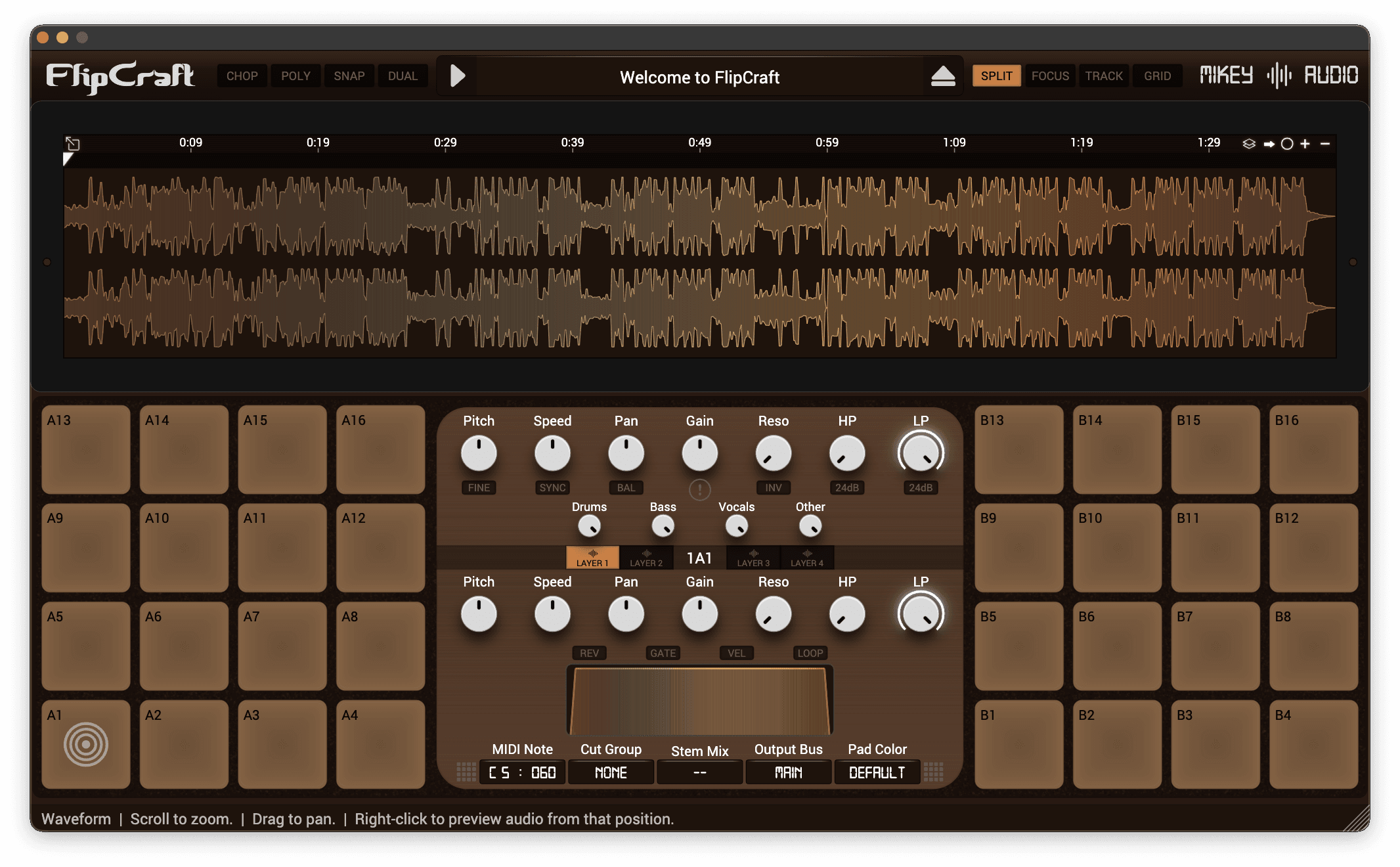This screenshot has height=867, width=1400.
Task: Click the Gain warning exclamation icon
Action: pyautogui.click(x=699, y=489)
